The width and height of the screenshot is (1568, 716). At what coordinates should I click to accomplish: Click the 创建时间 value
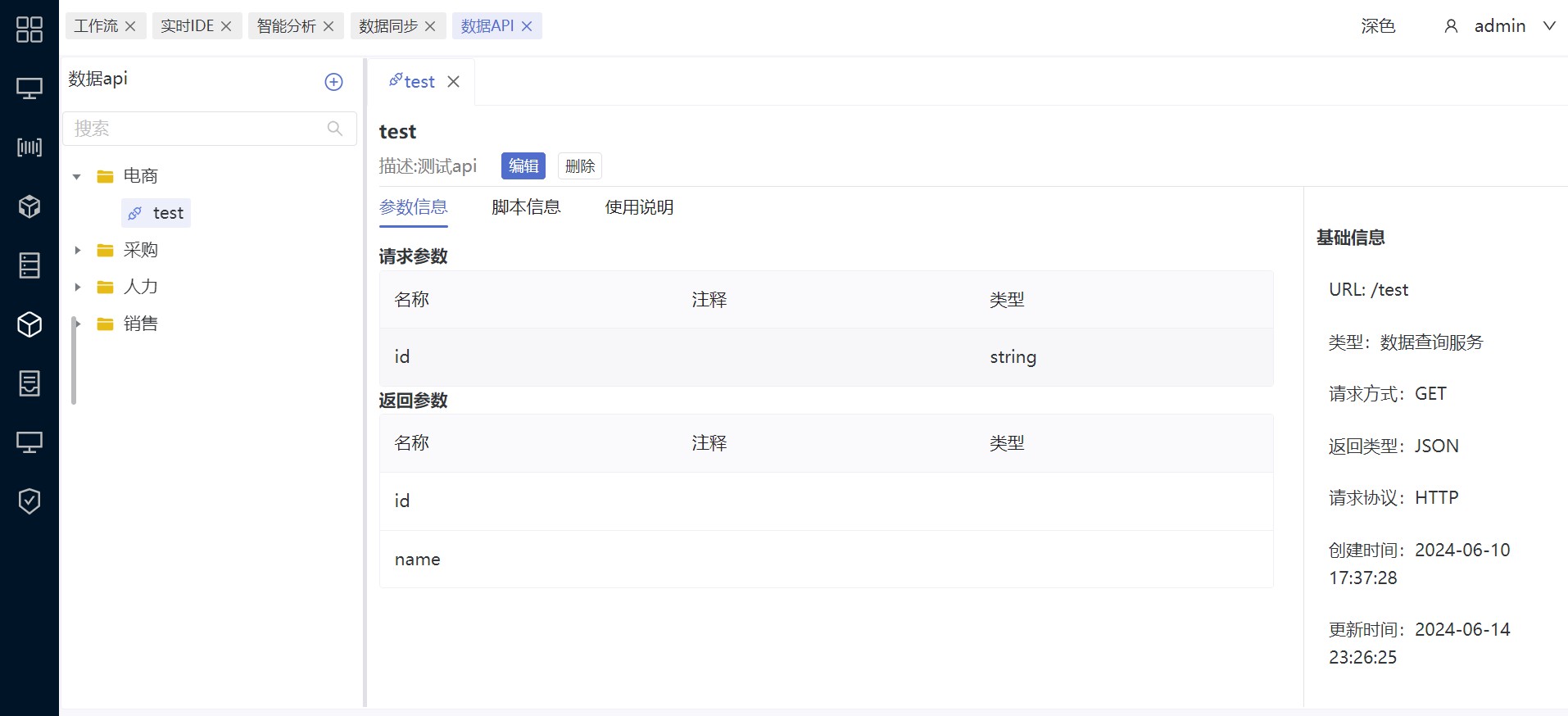coord(1420,564)
